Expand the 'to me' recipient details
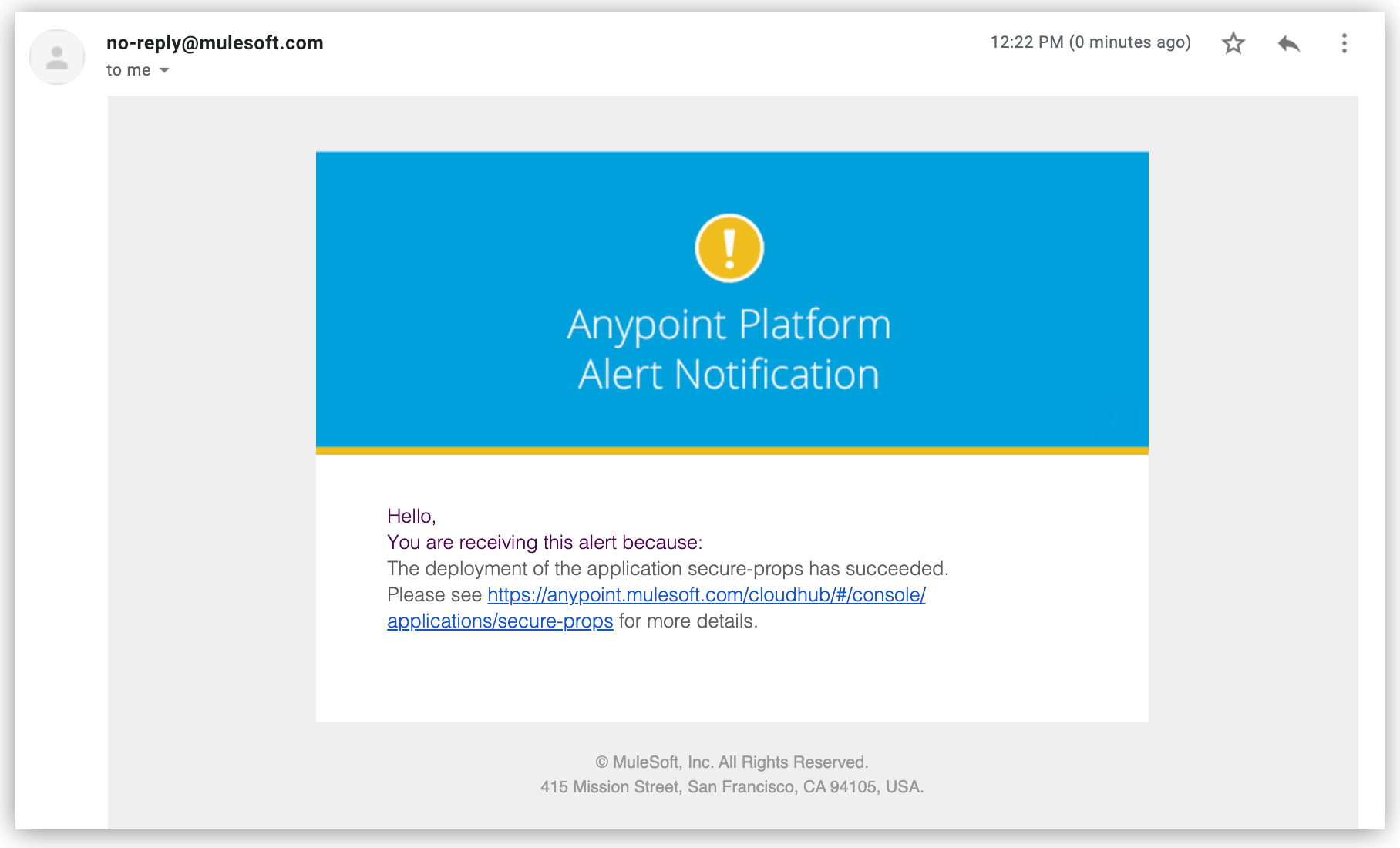1400x848 pixels. pos(128,69)
